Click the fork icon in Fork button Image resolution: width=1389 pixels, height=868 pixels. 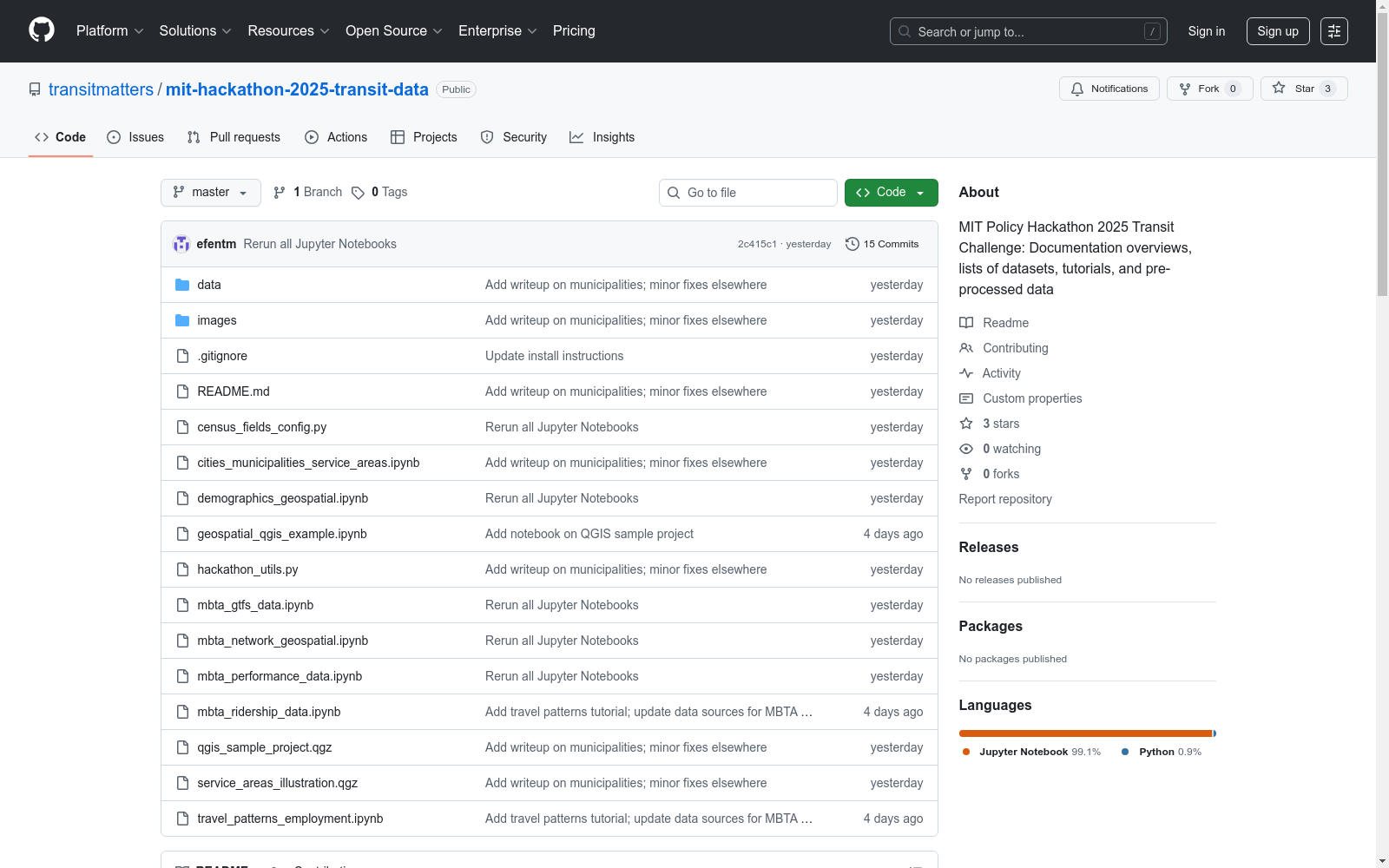click(x=1185, y=89)
